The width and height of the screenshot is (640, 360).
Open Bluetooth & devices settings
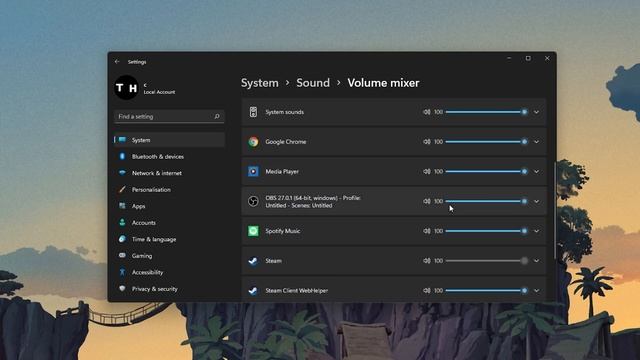point(169,156)
